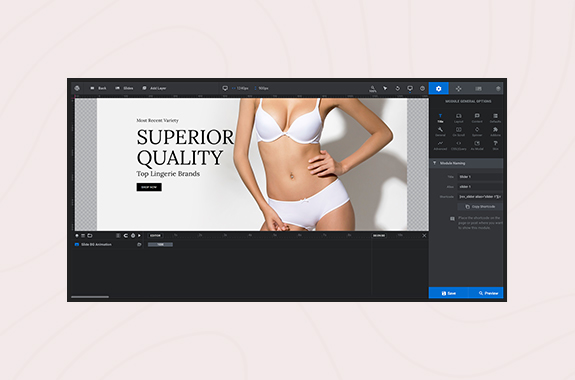Select the pointer selection tool
Screen dimensions: 575x380
click(x=385, y=88)
